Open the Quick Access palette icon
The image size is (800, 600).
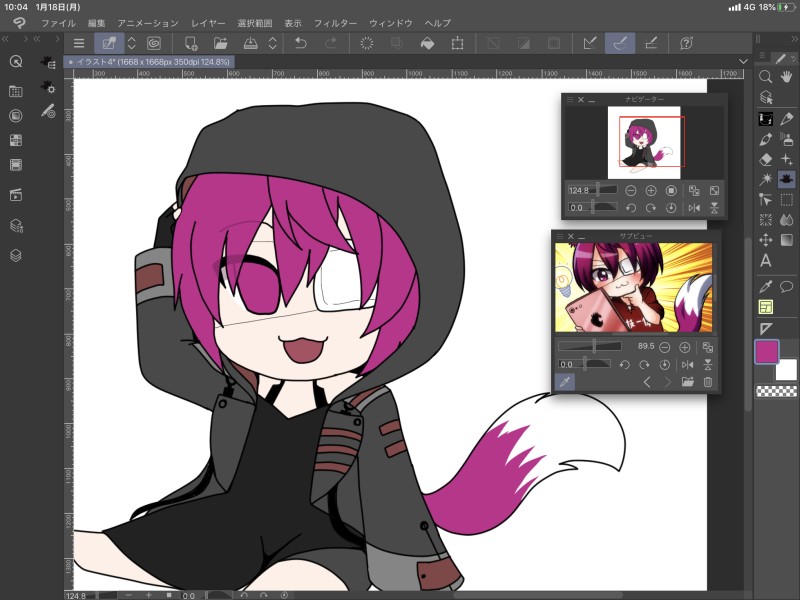click(16, 62)
